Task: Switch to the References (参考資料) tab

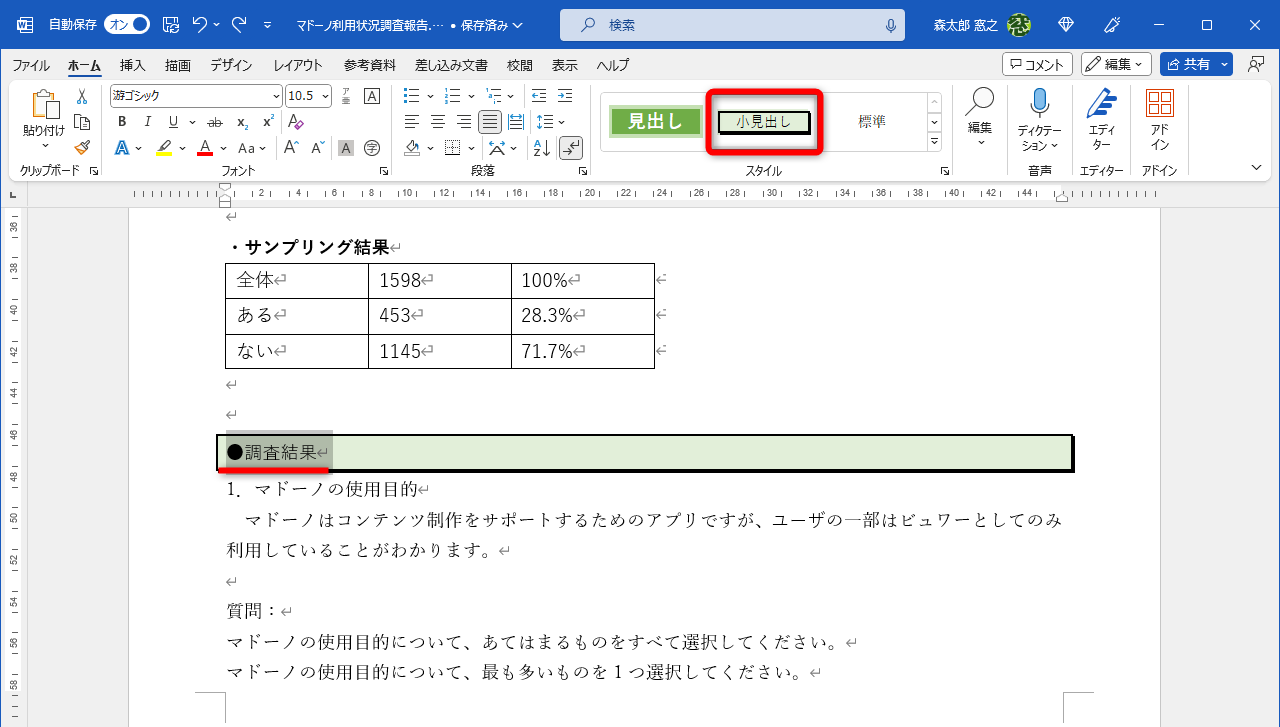Action: coord(372,65)
